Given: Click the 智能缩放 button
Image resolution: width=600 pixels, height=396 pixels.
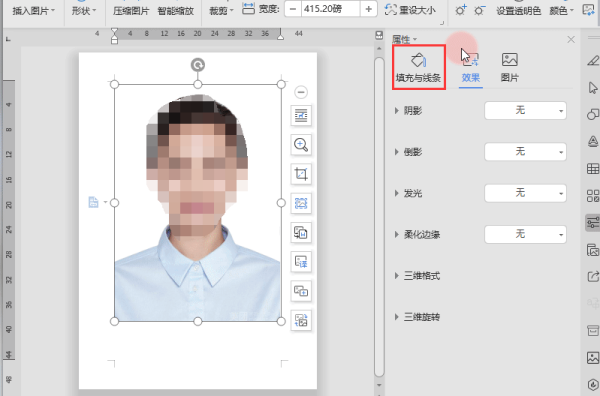Looking at the screenshot, I should [176, 11].
